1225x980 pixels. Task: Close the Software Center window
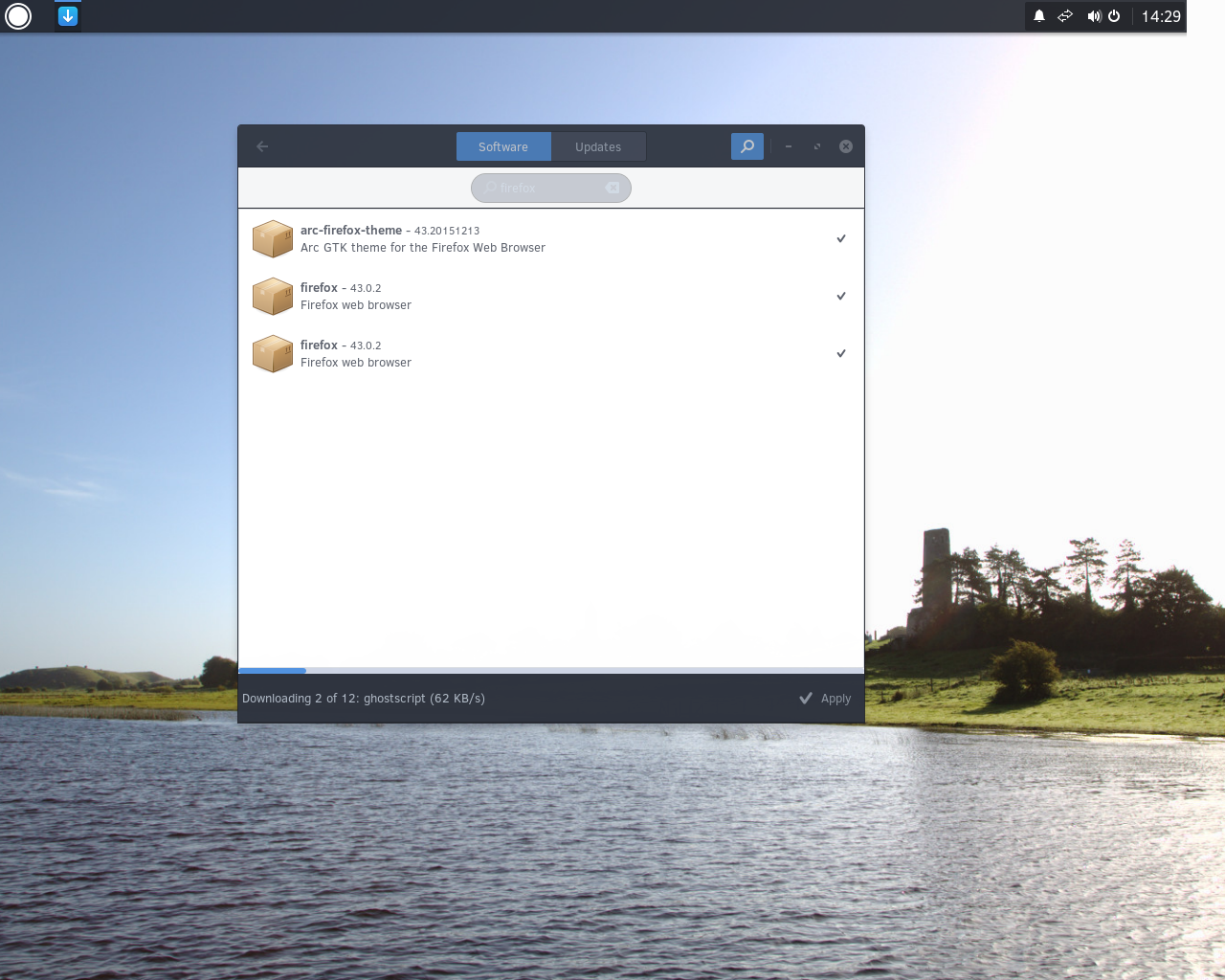point(846,146)
